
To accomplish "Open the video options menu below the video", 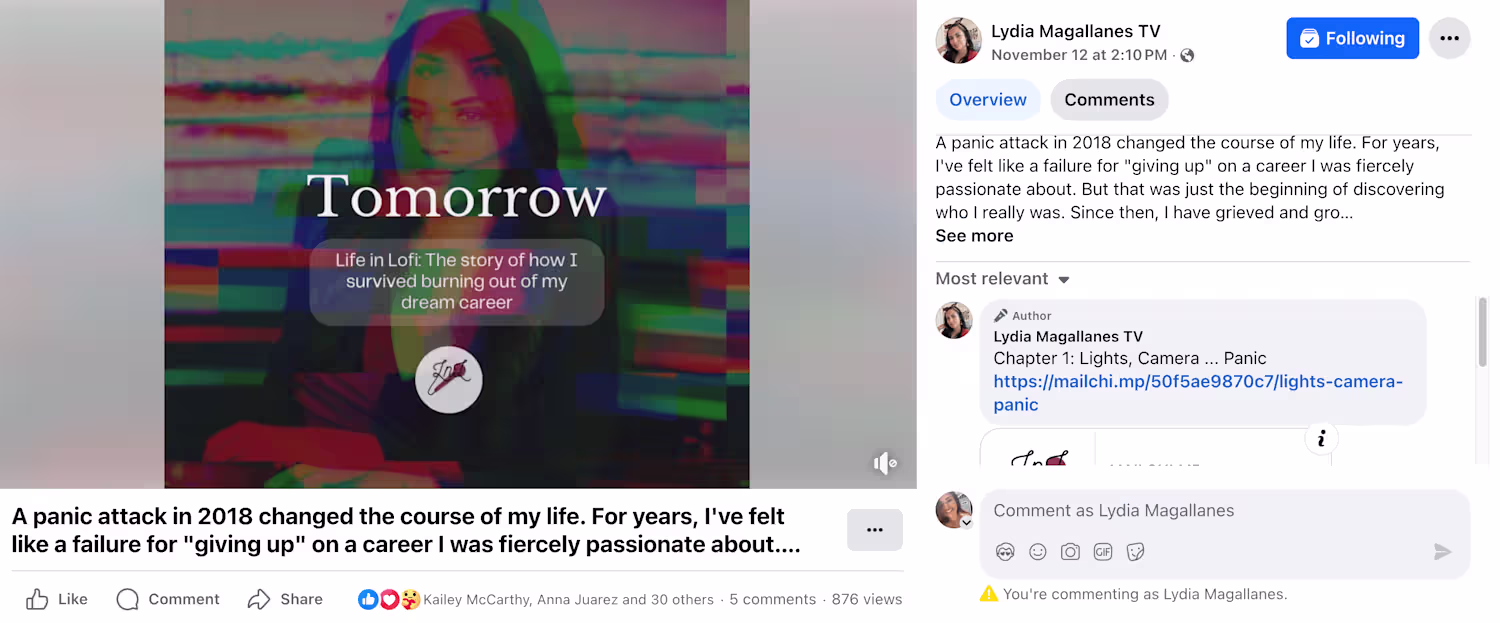I will [875, 530].
